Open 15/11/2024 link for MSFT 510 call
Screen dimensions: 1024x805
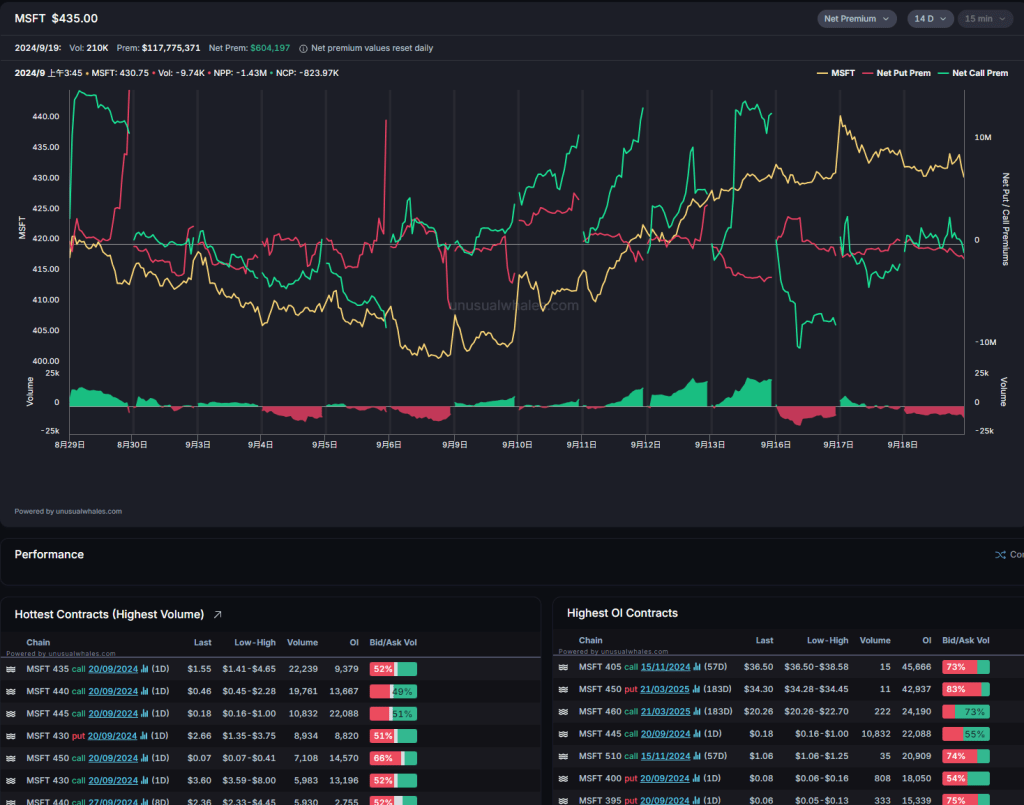(x=665, y=756)
